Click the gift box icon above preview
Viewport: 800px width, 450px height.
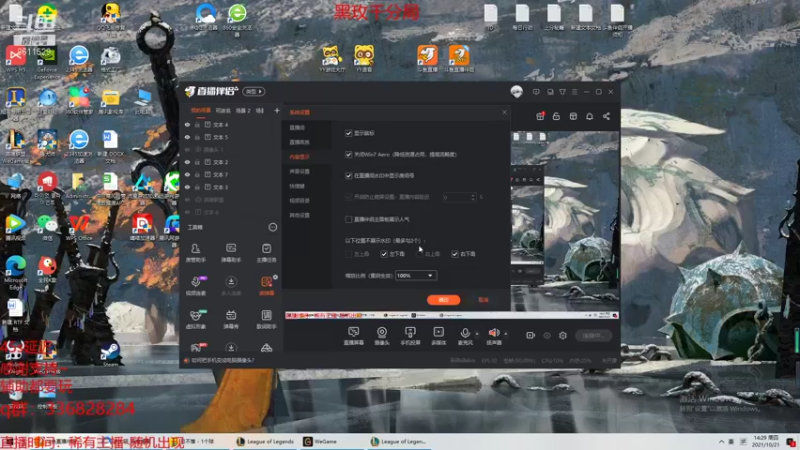[540, 116]
